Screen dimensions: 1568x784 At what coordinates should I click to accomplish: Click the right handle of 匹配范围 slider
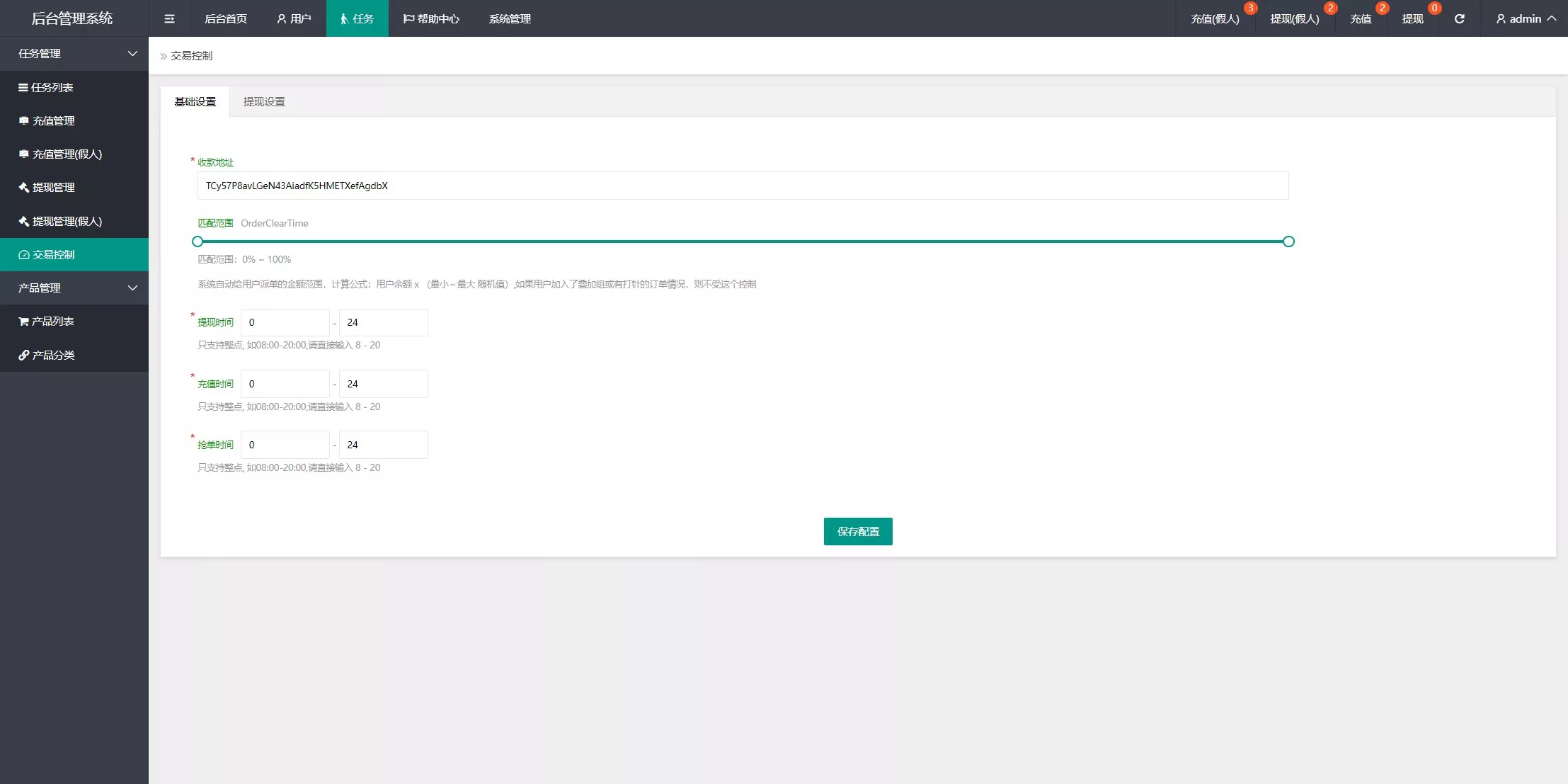pyautogui.click(x=1288, y=242)
